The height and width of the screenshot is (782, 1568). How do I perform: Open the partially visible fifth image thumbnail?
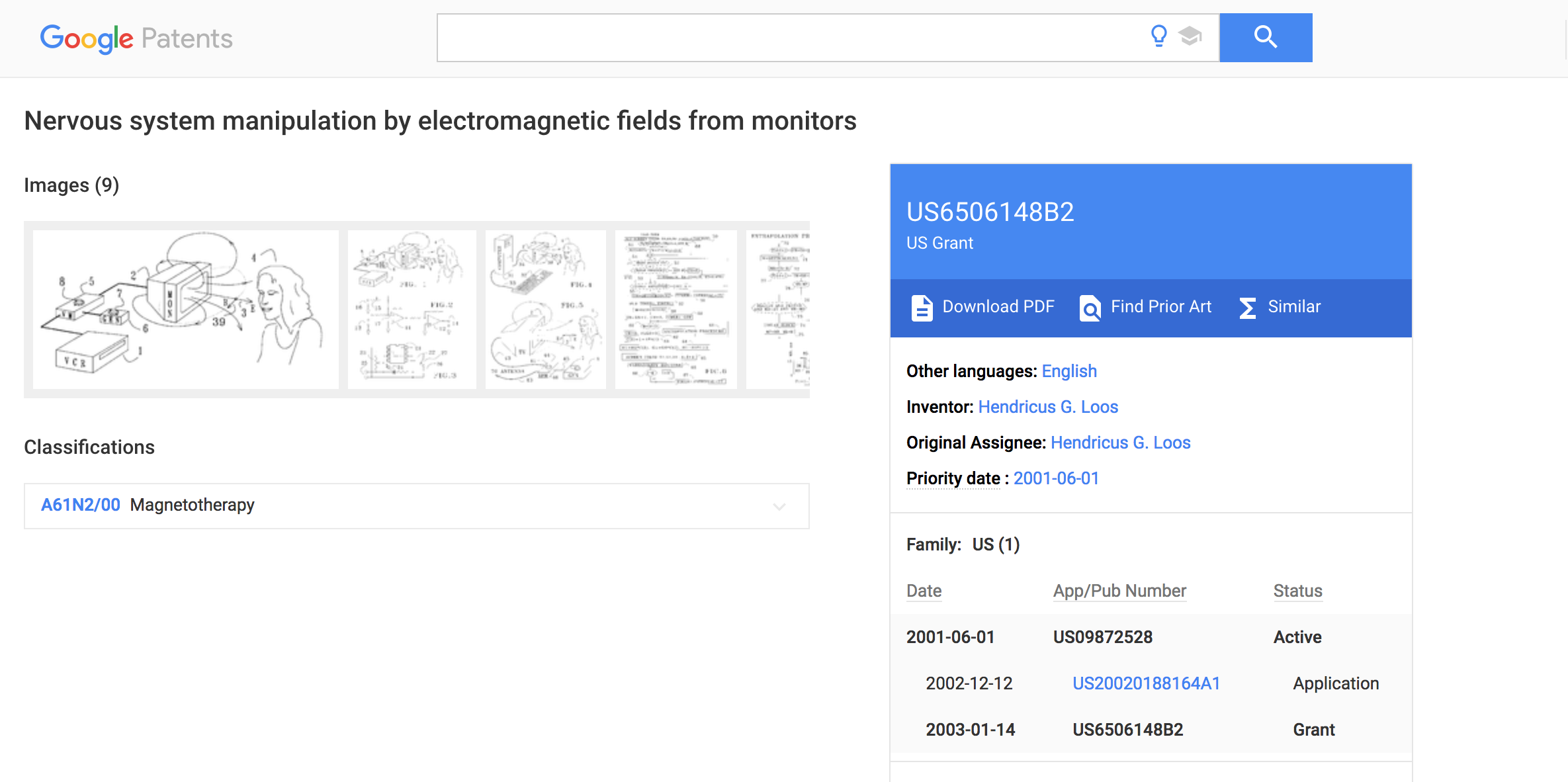[778, 309]
